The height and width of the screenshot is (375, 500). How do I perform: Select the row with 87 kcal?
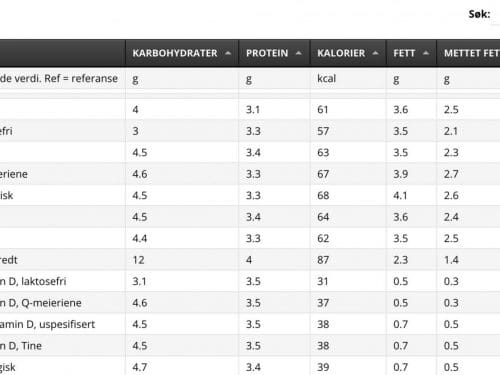(250, 260)
